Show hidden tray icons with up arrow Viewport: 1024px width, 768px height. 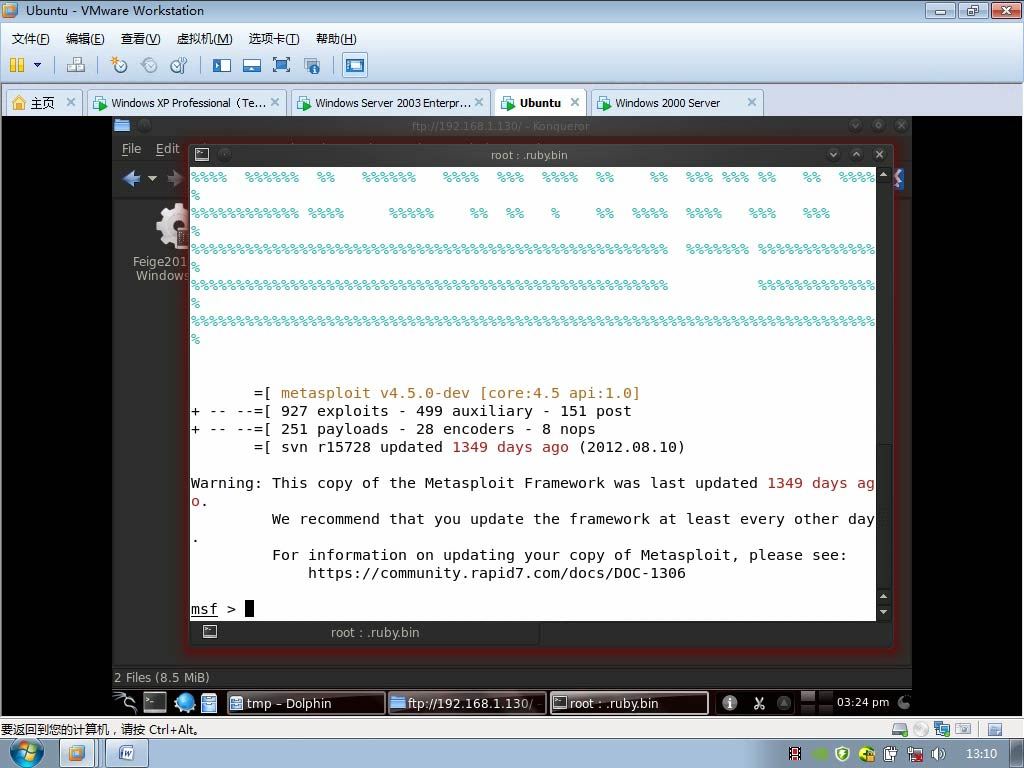pos(784,703)
